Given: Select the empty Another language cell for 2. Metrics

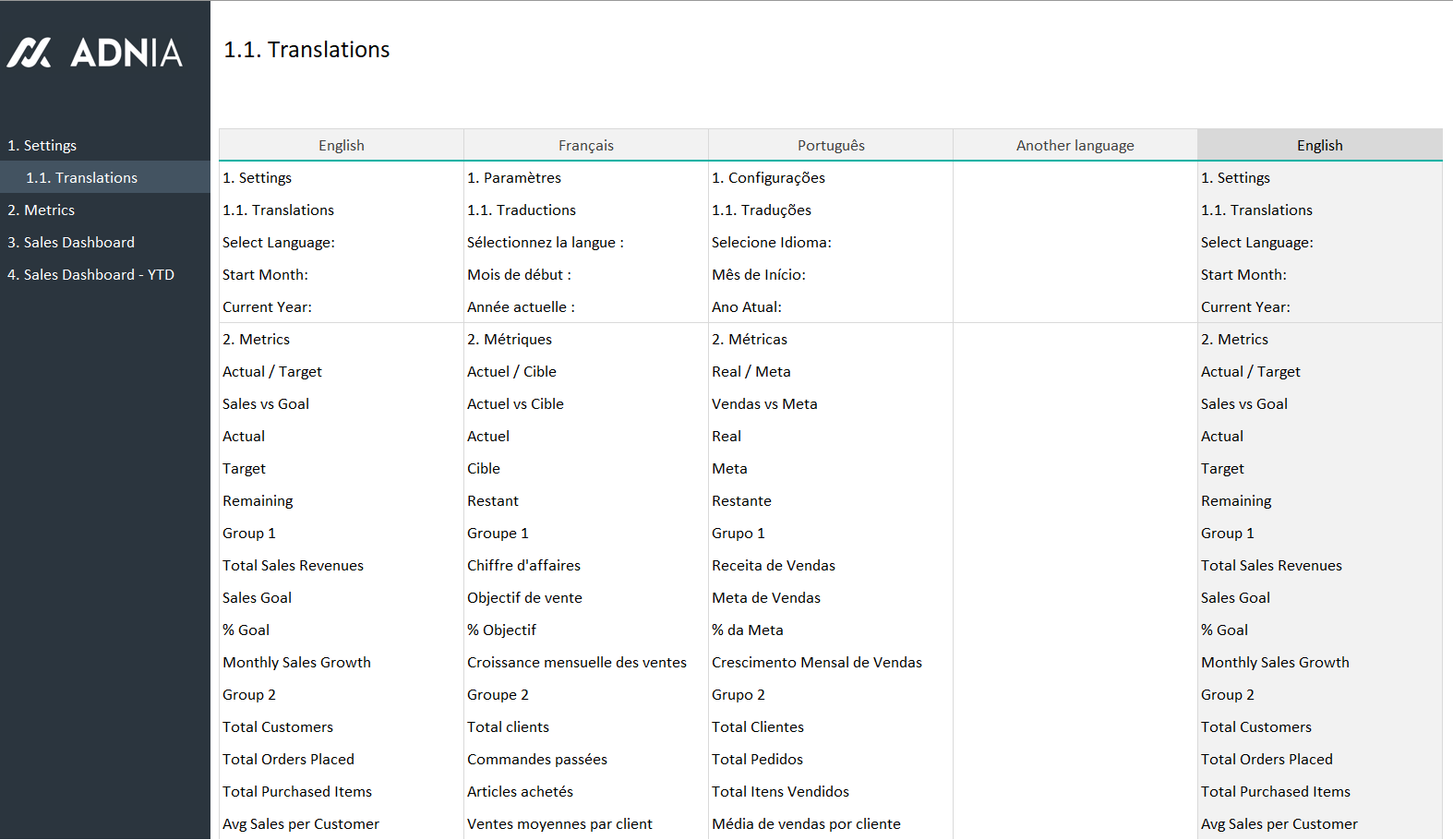Looking at the screenshot, I should [1075, 340].
